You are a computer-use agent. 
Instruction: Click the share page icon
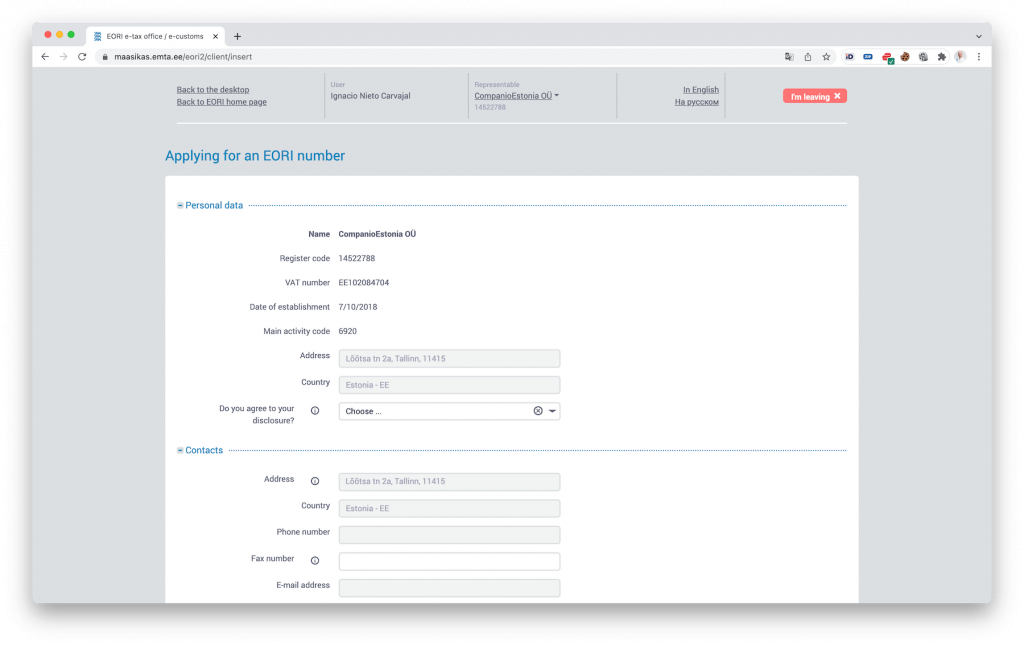(x=808, y=57)
